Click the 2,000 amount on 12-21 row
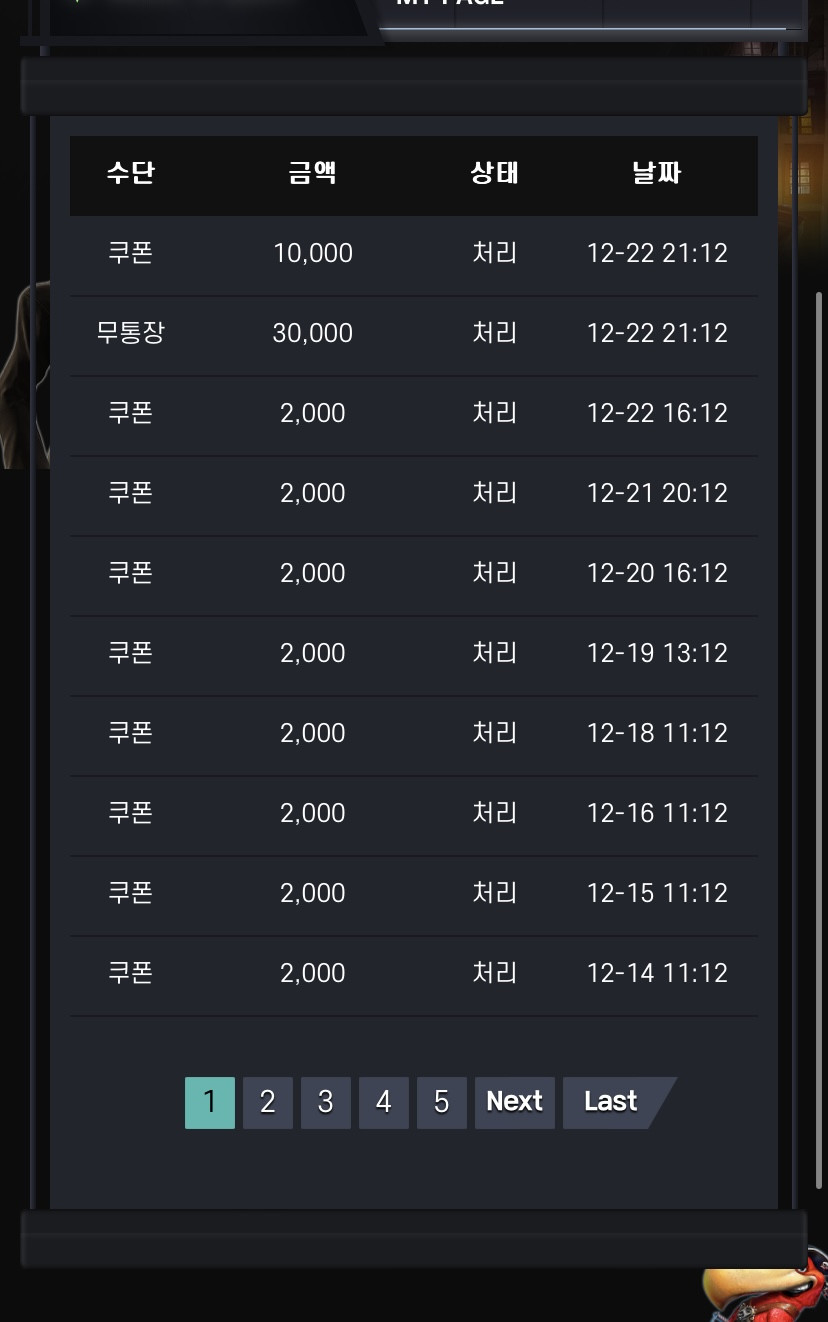The image size is (828, 1322). point(313,493)
